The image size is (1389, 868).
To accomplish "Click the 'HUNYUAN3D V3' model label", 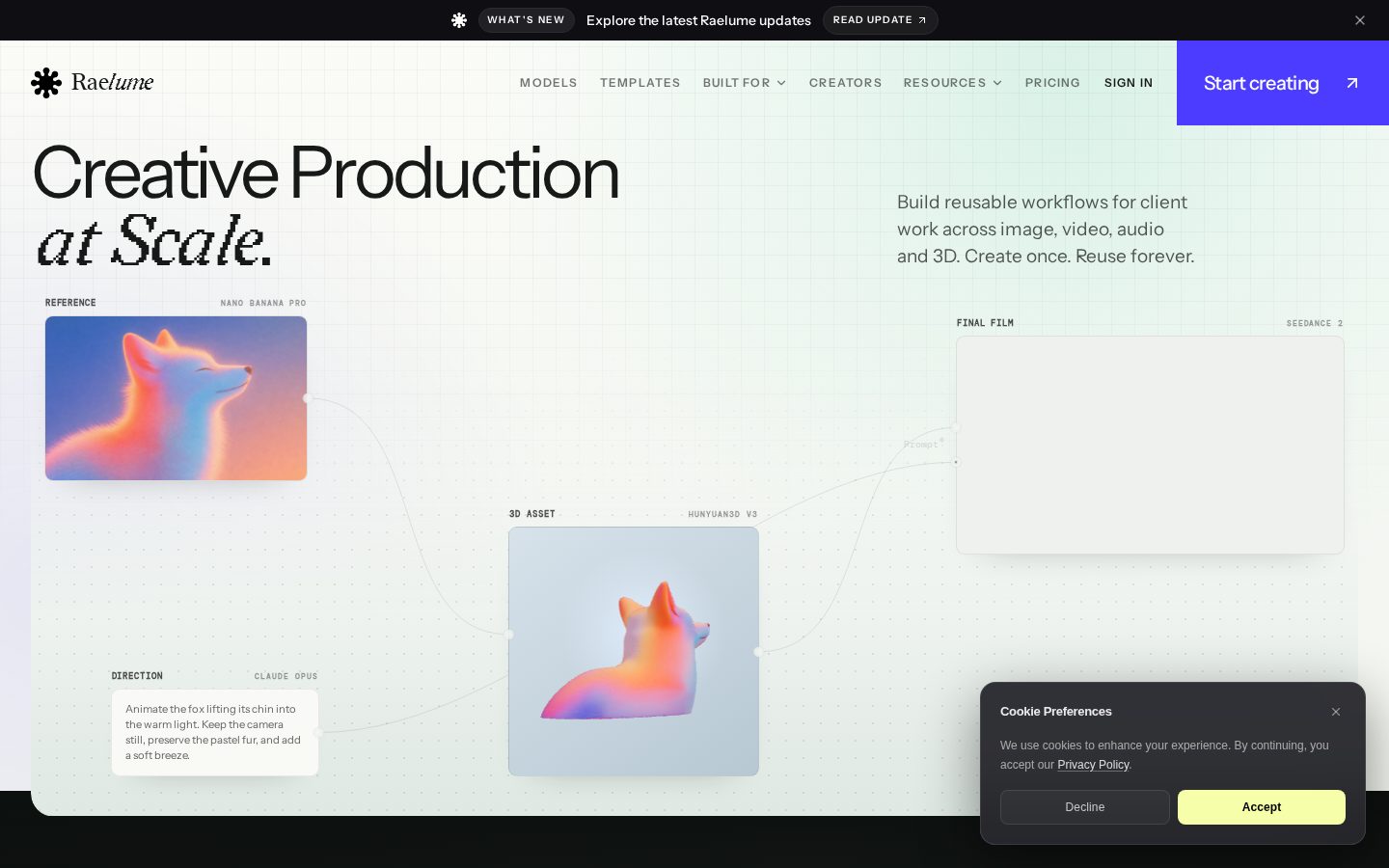I will (722, 514).
